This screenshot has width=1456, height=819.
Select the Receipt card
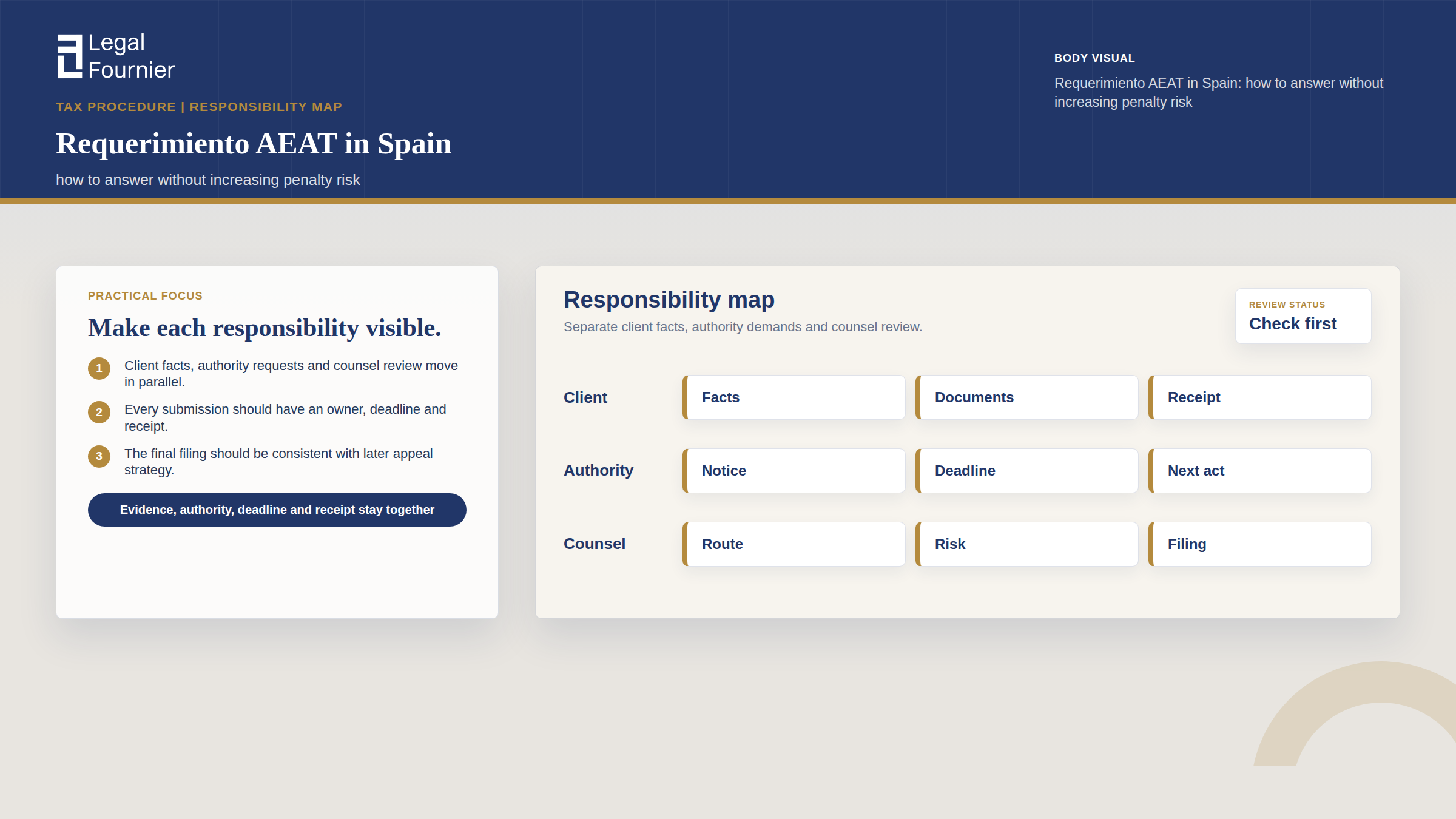pos(1259,397)
